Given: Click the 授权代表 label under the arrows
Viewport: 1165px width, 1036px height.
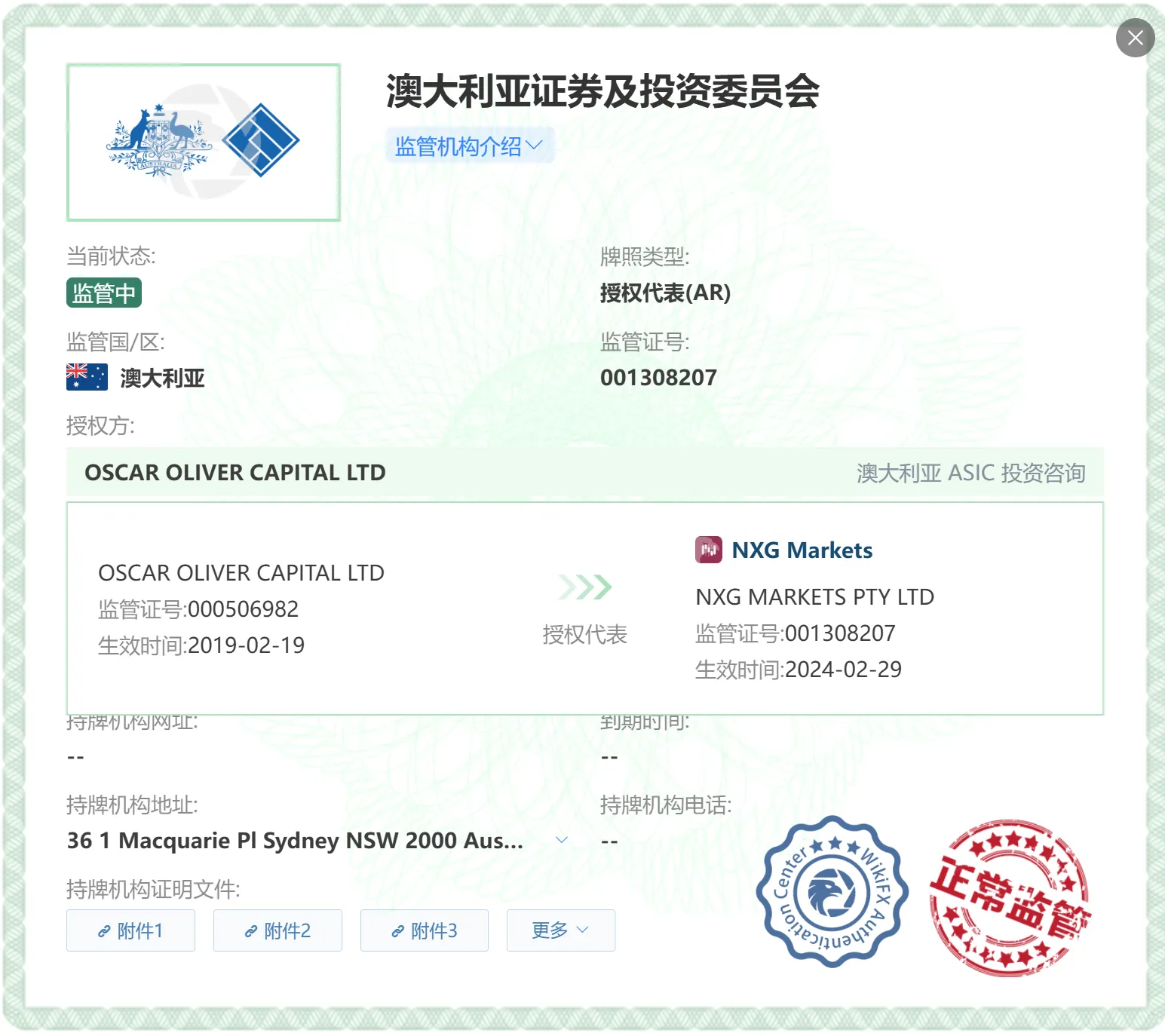Looking at the screenshot, I should pyautogui.click(x=585, y=634).
